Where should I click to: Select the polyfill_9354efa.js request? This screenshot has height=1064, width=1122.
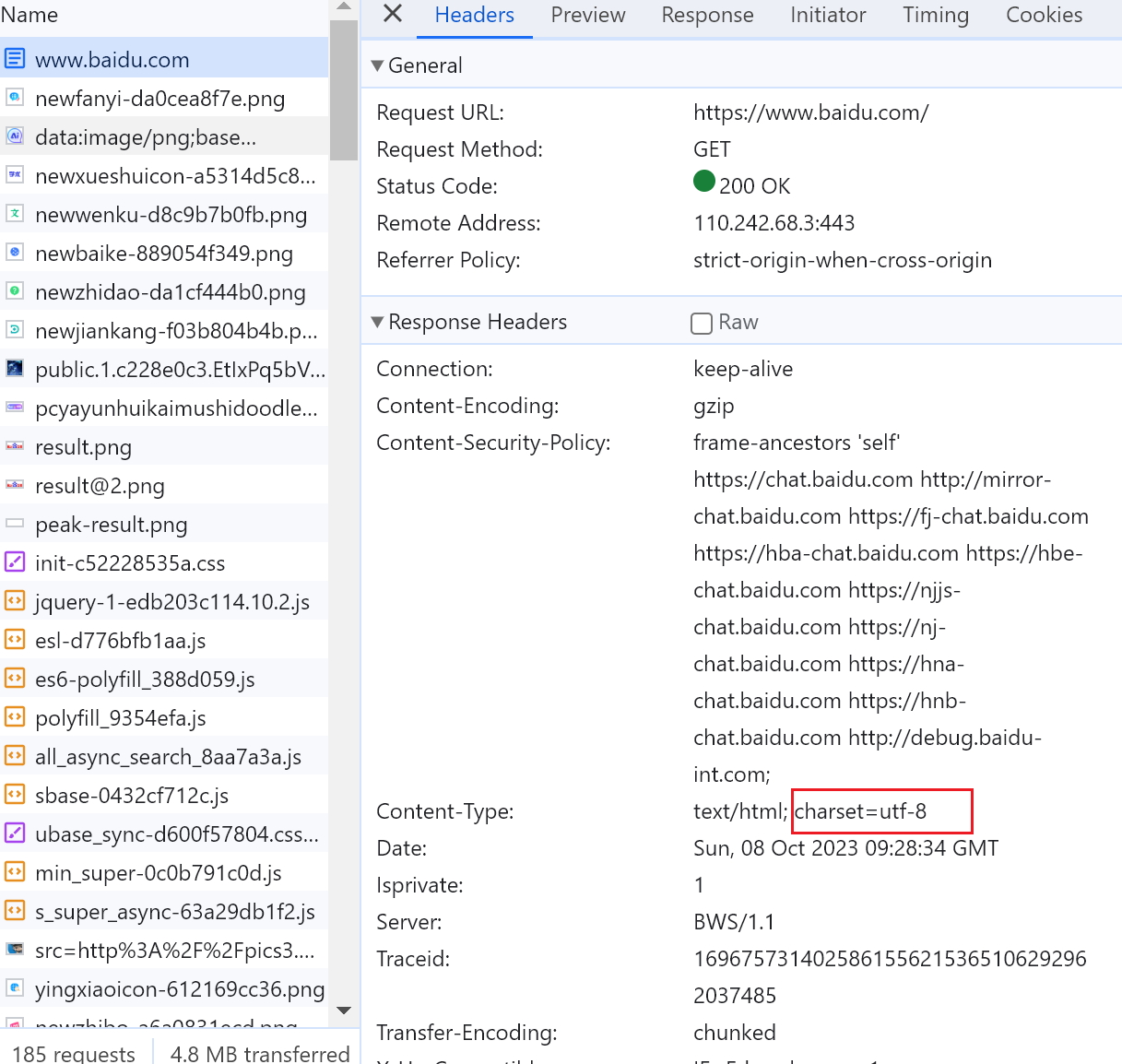(x=120, y=718)
